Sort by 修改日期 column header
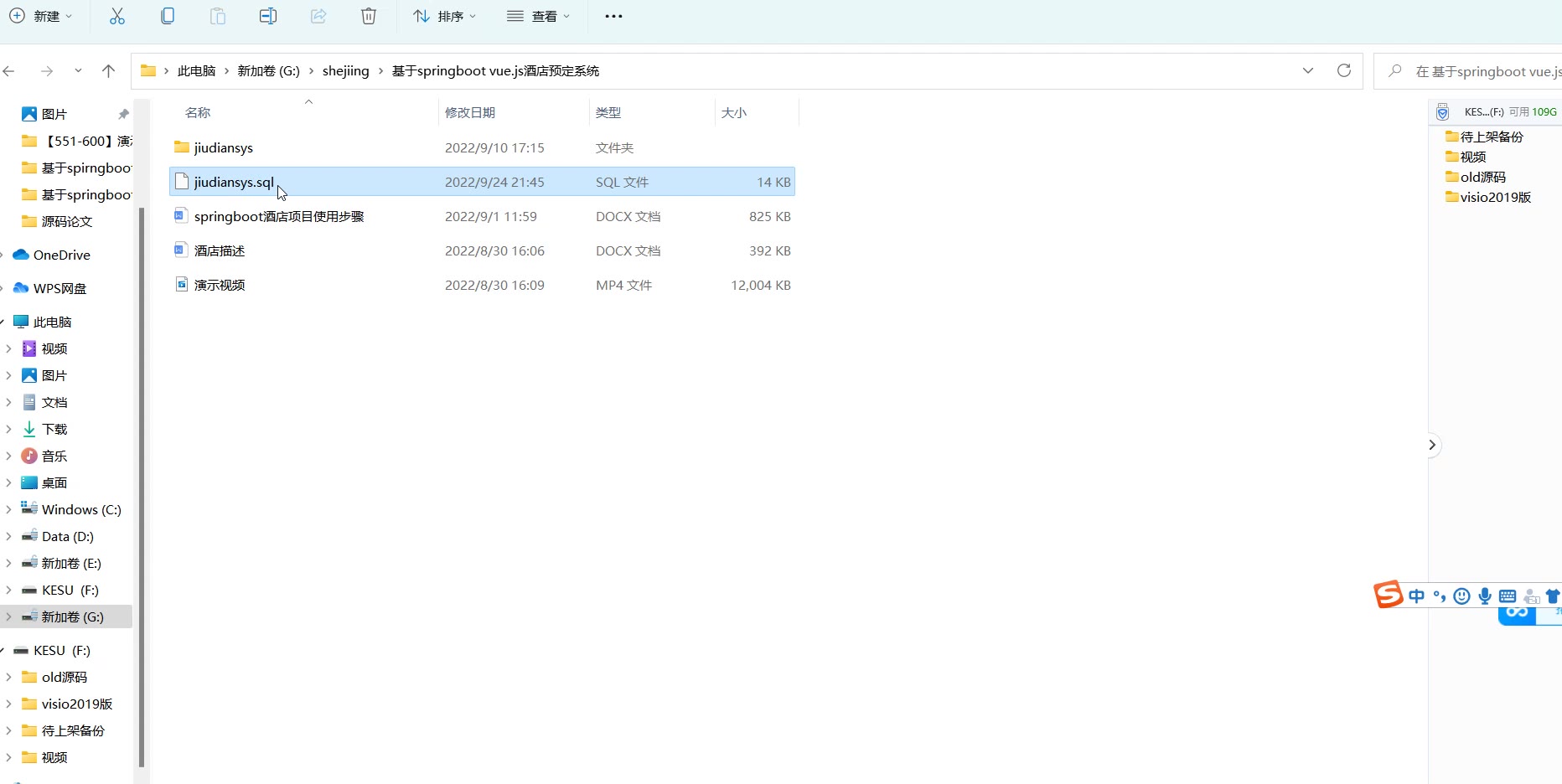 click(x=470, y=112)
